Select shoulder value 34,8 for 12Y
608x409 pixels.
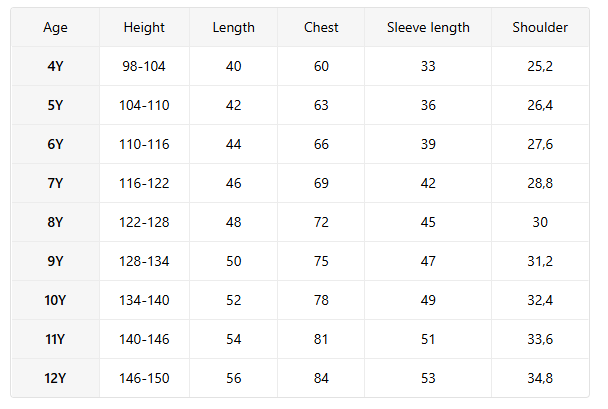[540, 378]
